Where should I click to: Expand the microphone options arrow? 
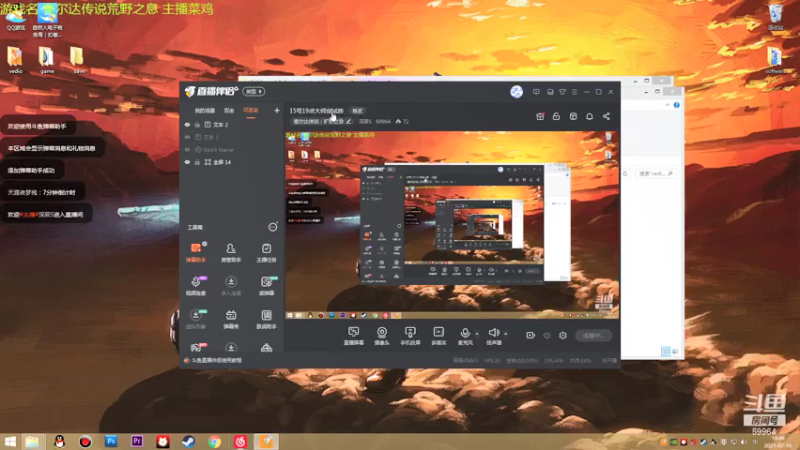coord(477,334)
